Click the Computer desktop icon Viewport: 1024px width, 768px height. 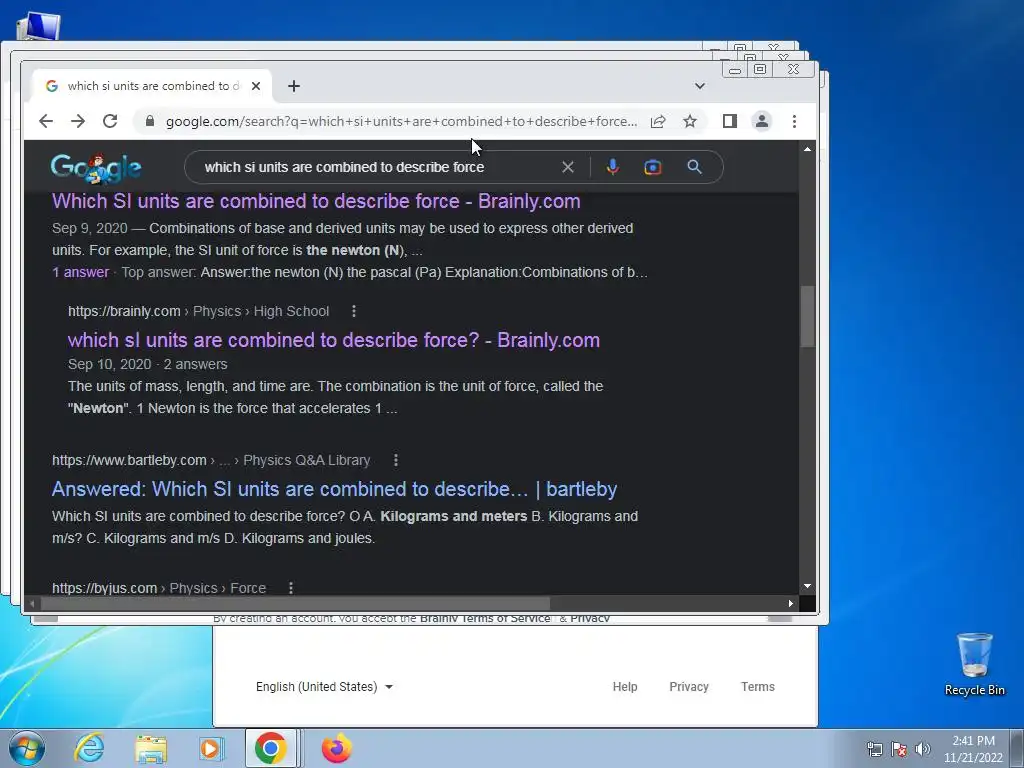click(x=38, y=26)
